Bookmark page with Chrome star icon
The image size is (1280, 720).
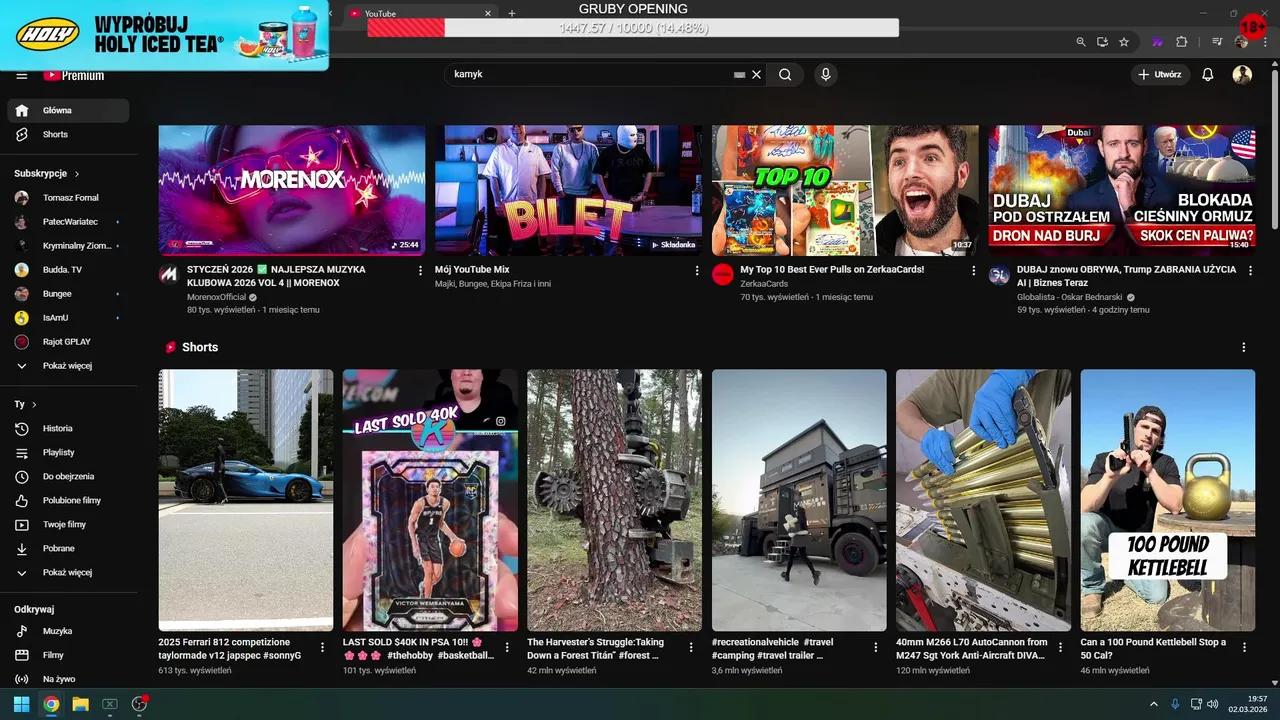pos(1124,42)
